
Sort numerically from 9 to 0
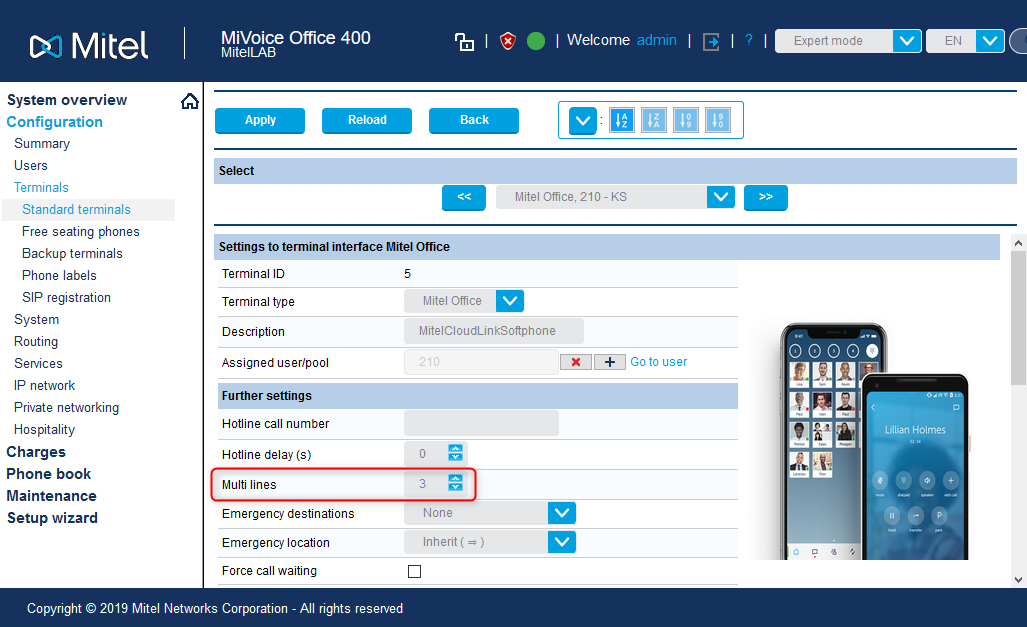tap(718, 120)
